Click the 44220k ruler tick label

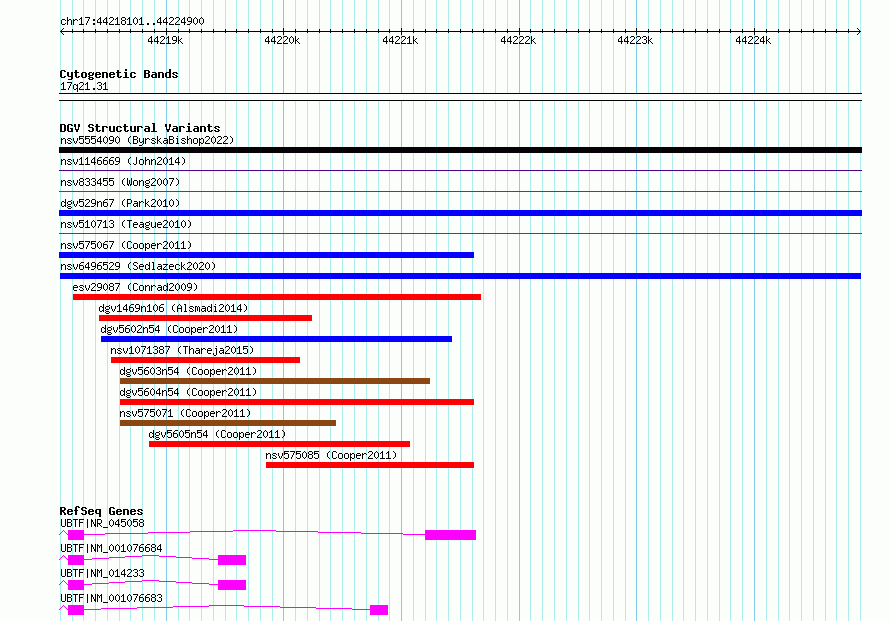pos(282,40)
